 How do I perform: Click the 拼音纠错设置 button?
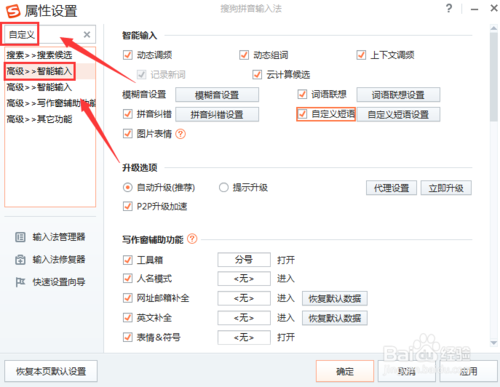tap(217, 114)
